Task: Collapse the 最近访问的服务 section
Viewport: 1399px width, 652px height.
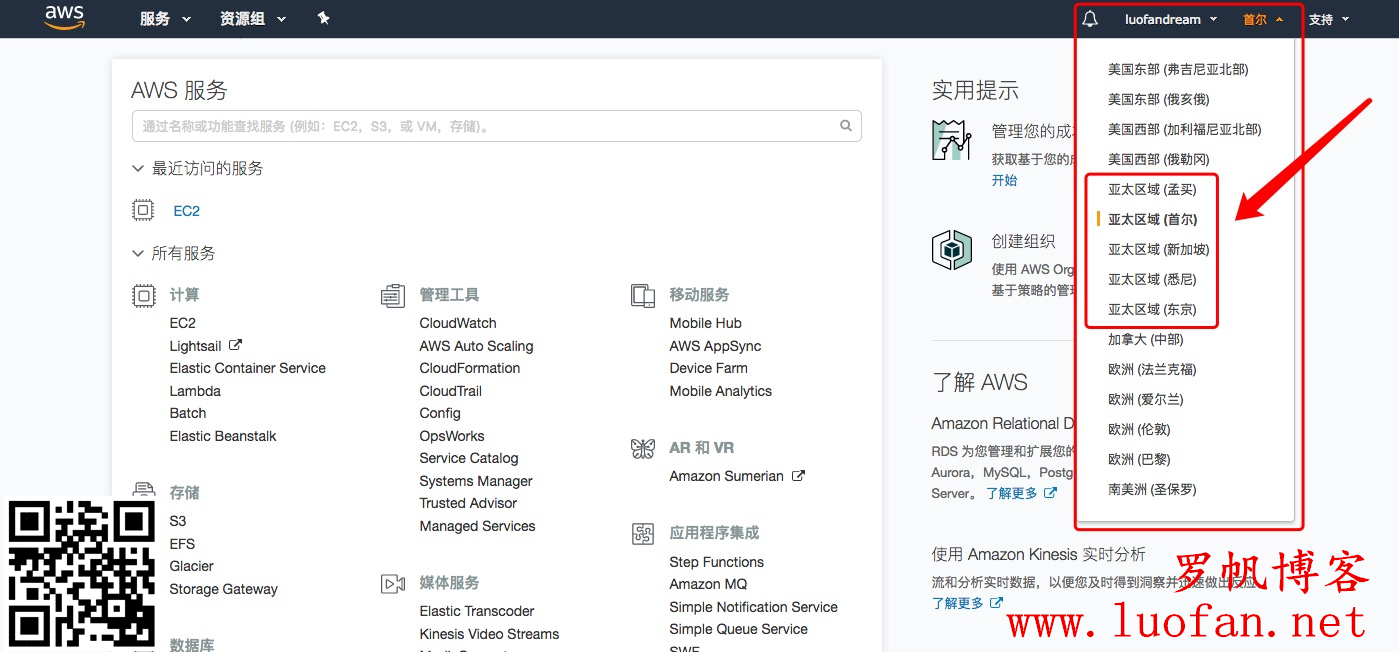Action: point(198,168)
